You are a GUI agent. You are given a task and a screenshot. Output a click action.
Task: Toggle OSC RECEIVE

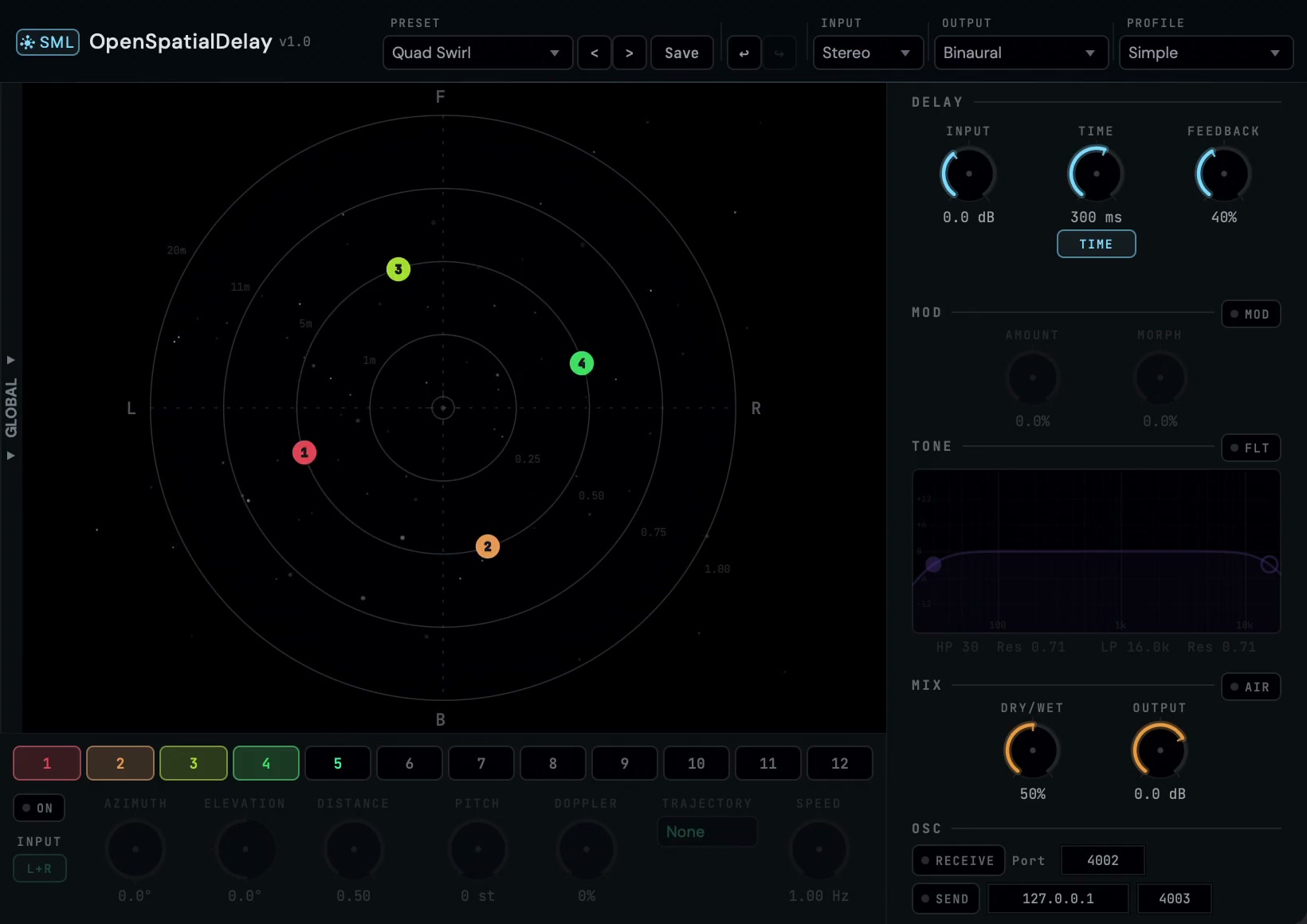[958, 860]
